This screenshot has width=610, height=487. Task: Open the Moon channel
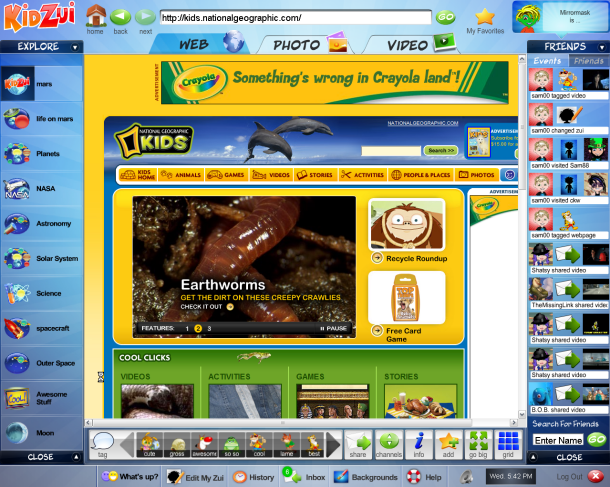[42, 433]
